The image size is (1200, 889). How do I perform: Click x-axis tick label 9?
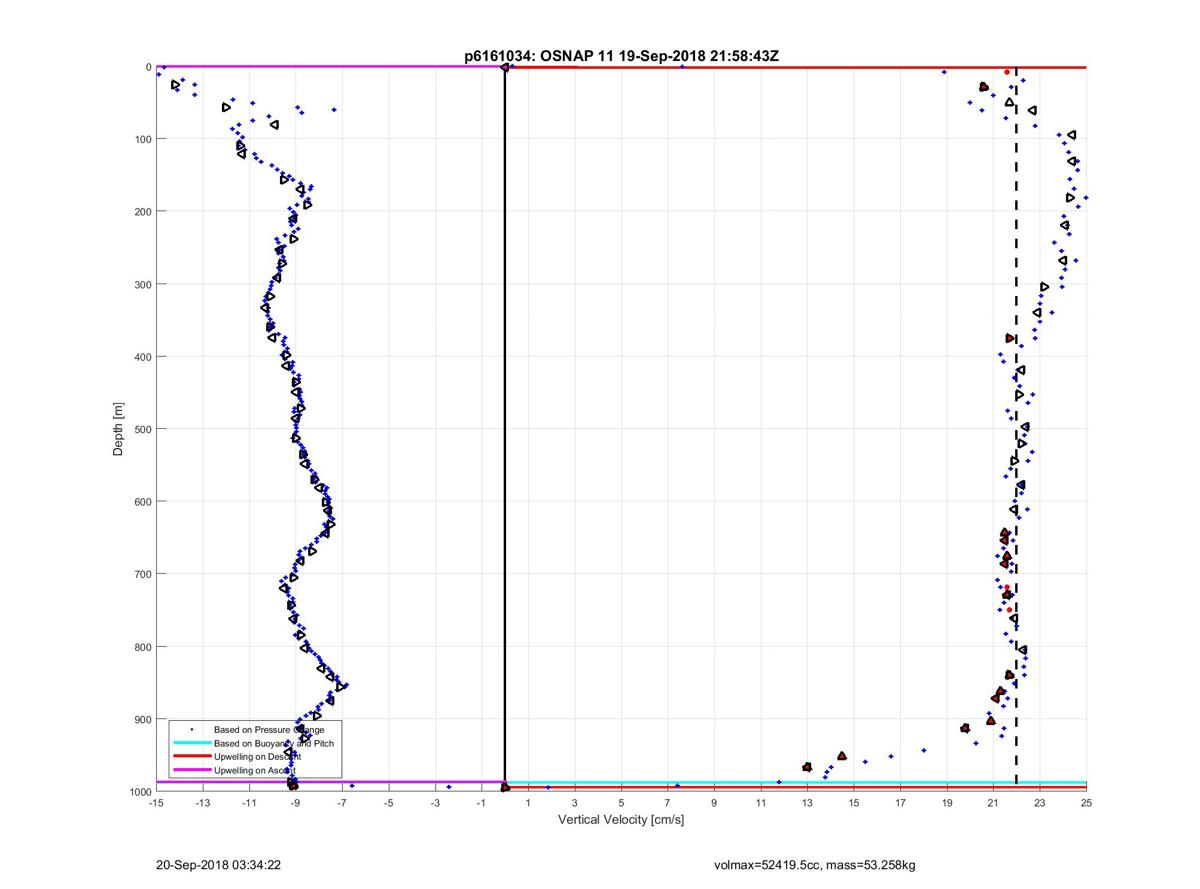click(x=714, y=803)
